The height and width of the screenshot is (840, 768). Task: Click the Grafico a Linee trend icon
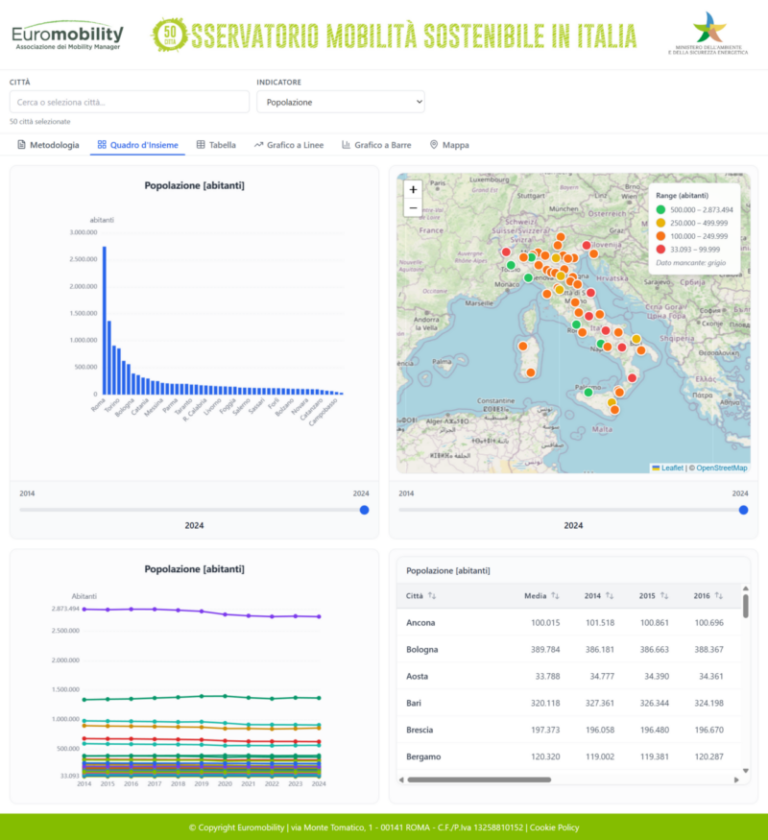259,145
